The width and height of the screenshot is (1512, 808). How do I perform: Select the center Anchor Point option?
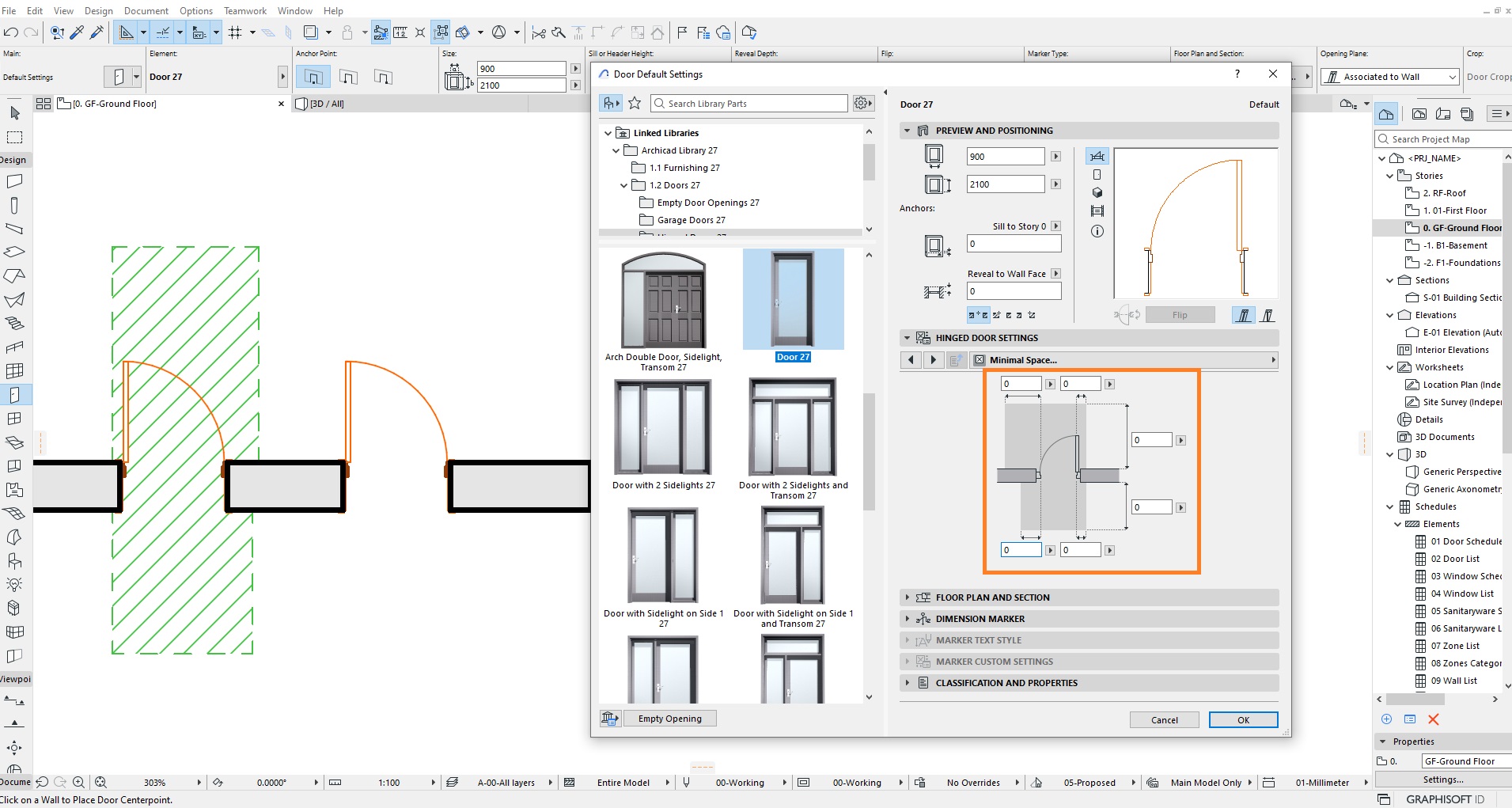coord(348,77)
